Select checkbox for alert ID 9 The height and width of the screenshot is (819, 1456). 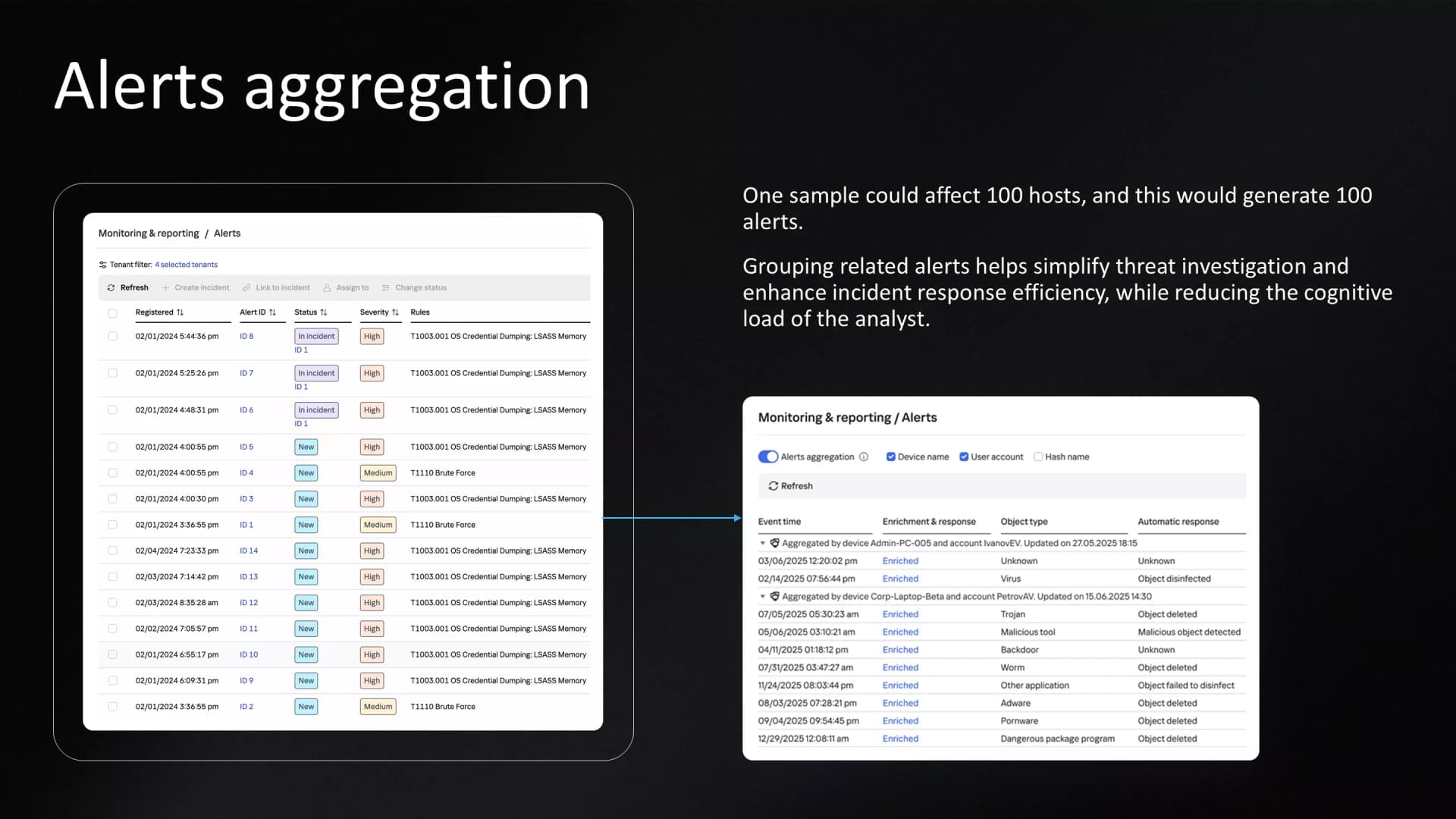point(113,680)
